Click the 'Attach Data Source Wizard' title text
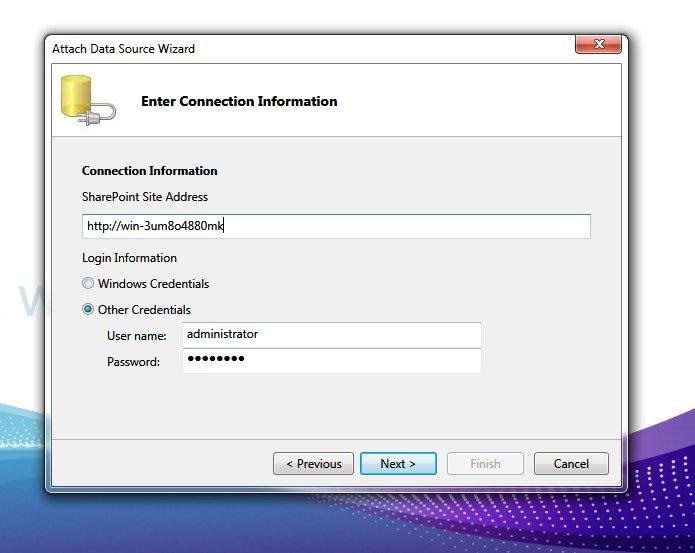695x553 pixels. coord(124,49)
